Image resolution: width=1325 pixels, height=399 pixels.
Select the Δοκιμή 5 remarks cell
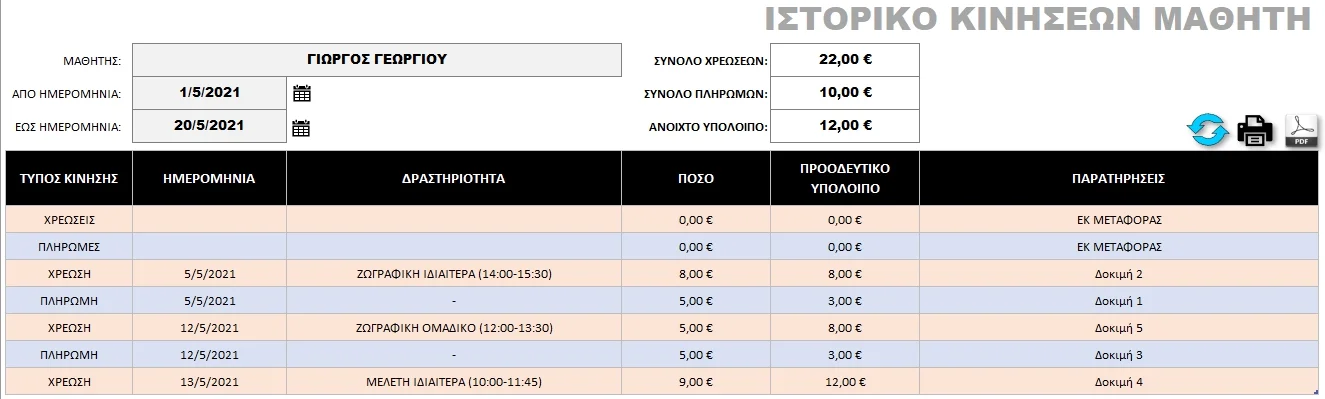click(1119, 327)
